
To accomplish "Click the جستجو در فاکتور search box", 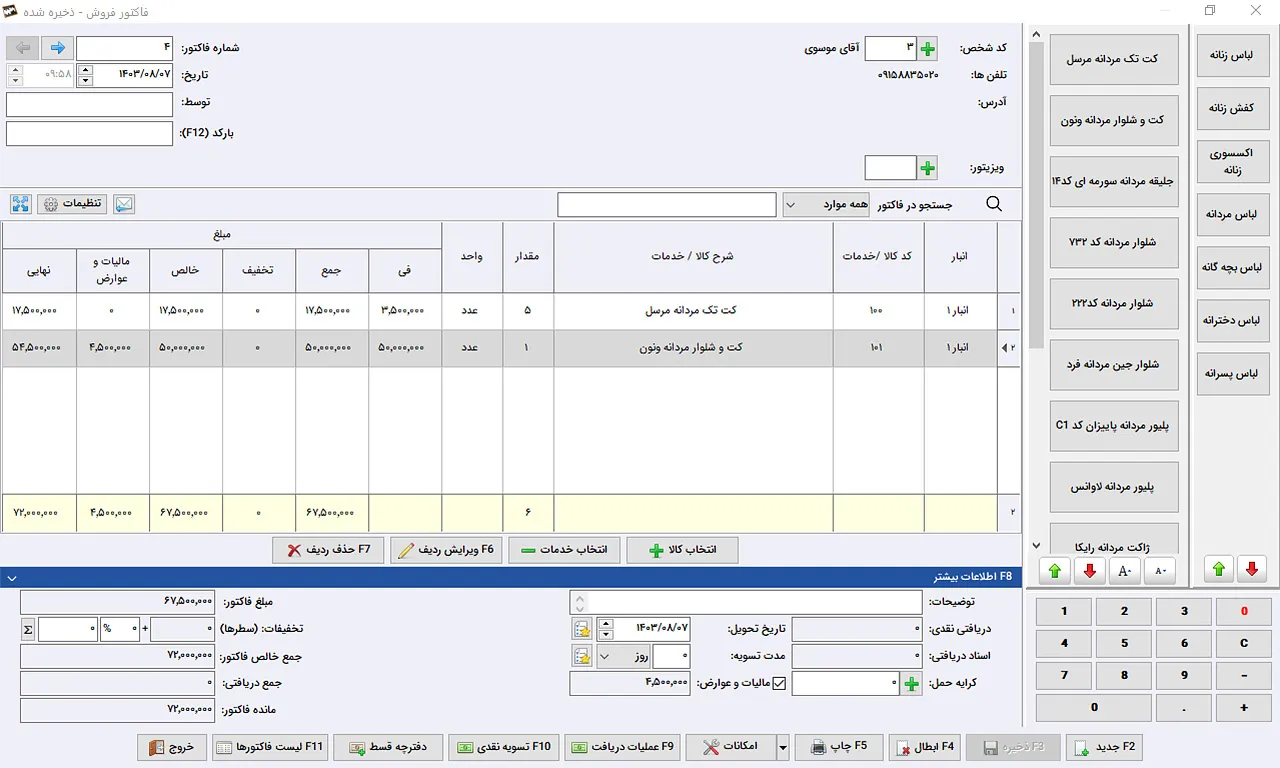I will (667, 204).
